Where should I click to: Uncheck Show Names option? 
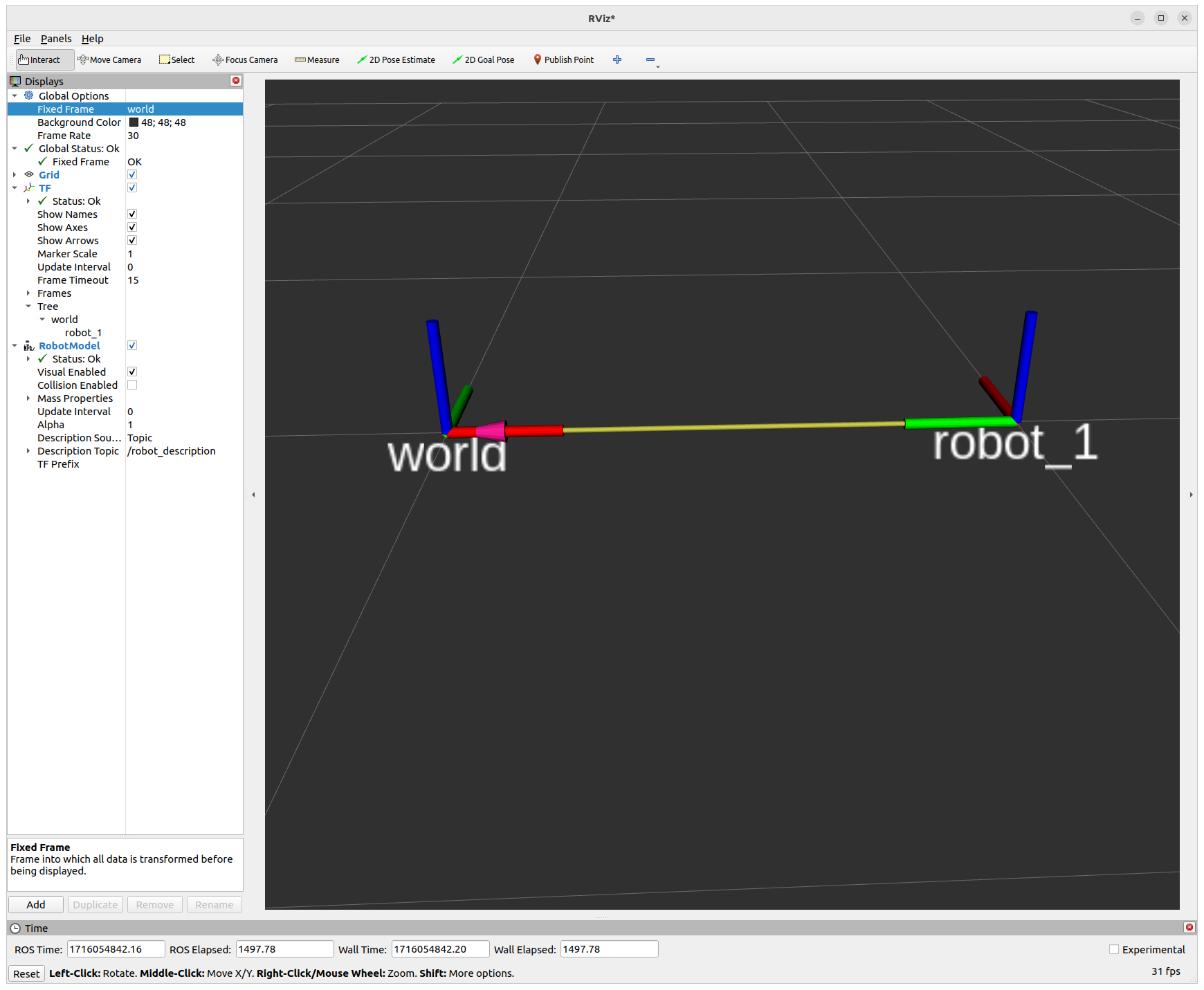coord(132,214)
